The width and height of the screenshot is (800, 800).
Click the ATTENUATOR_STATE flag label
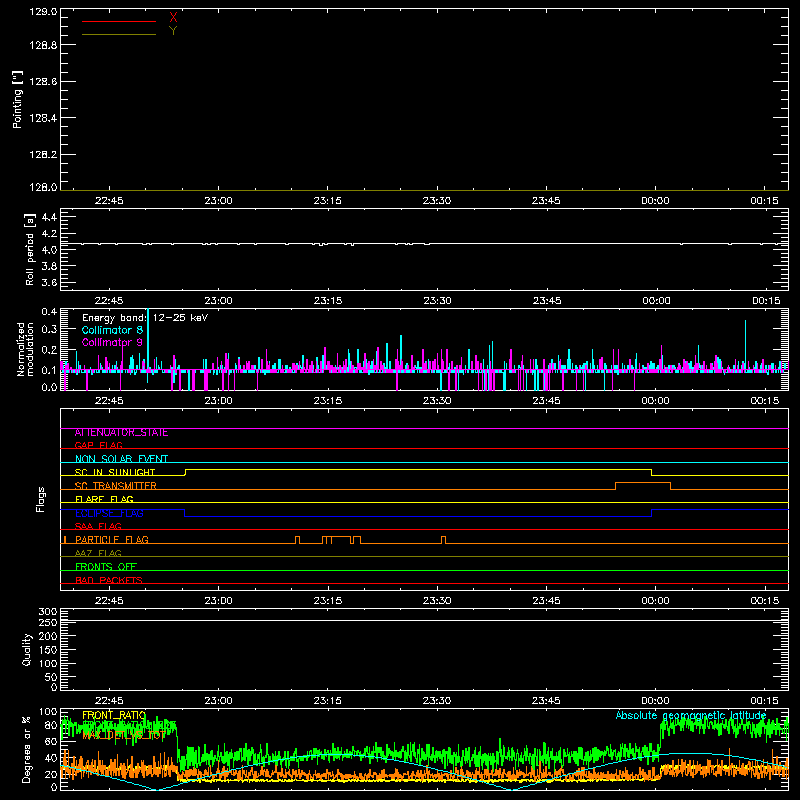coord(121,433)
